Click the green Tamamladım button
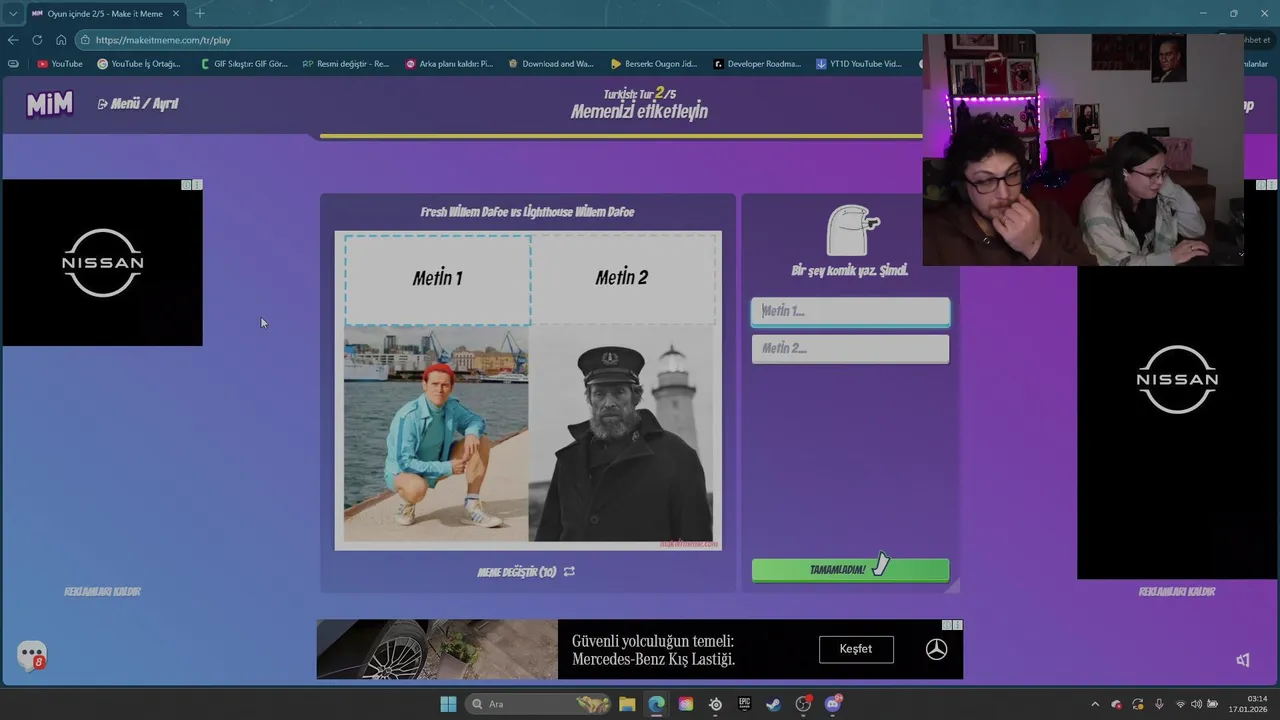1280x720 pixels. (x=850, y=570)
